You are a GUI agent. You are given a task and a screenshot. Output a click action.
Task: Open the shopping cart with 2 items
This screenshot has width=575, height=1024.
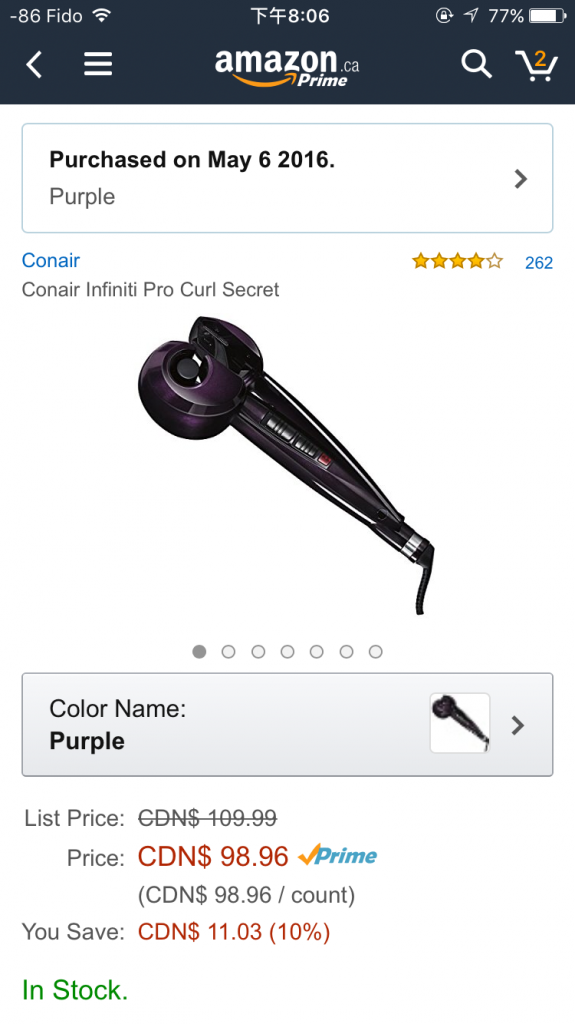536,65
